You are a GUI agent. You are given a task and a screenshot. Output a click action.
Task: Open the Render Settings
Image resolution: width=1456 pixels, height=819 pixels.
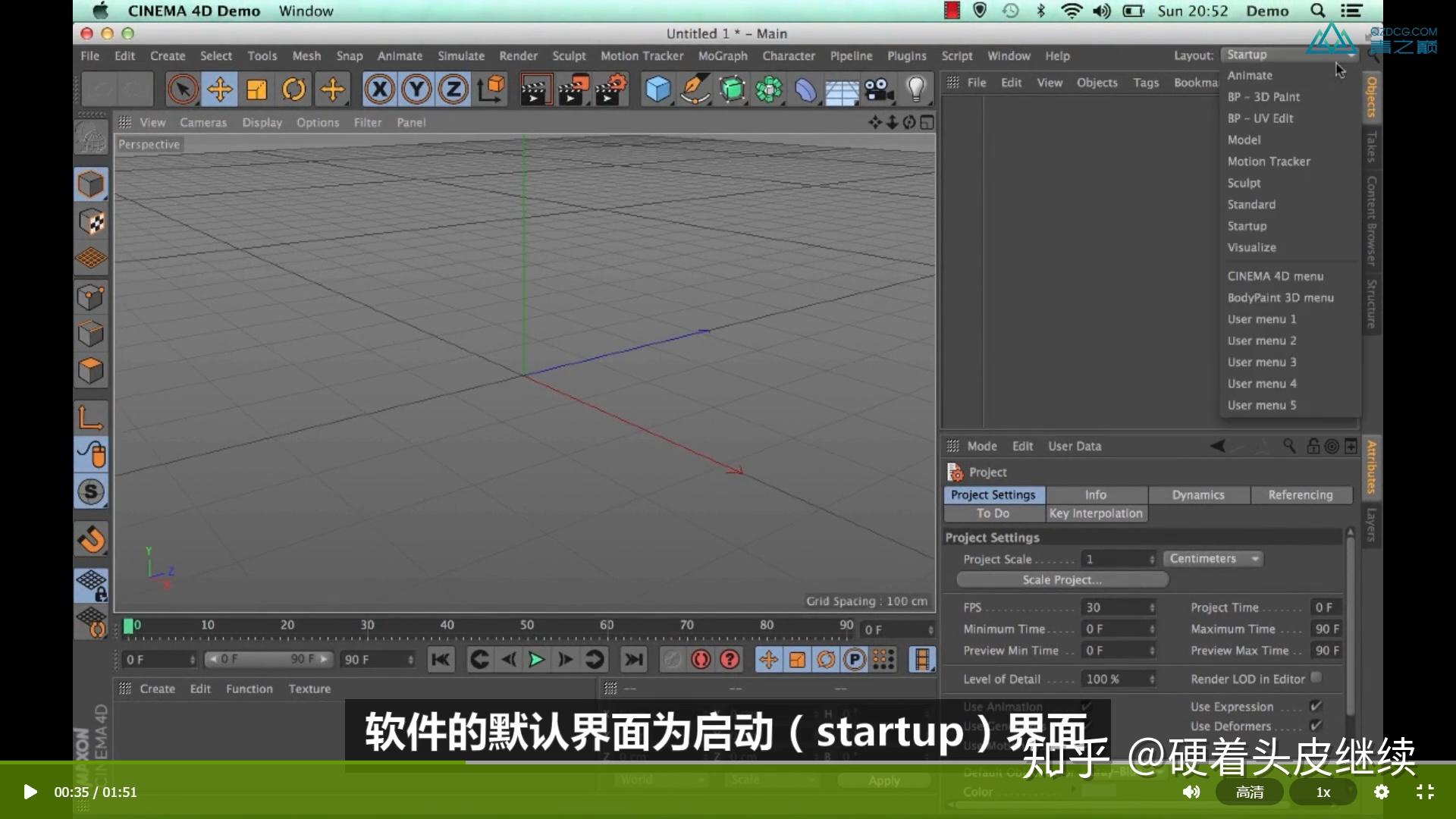[x=611, y=89]
